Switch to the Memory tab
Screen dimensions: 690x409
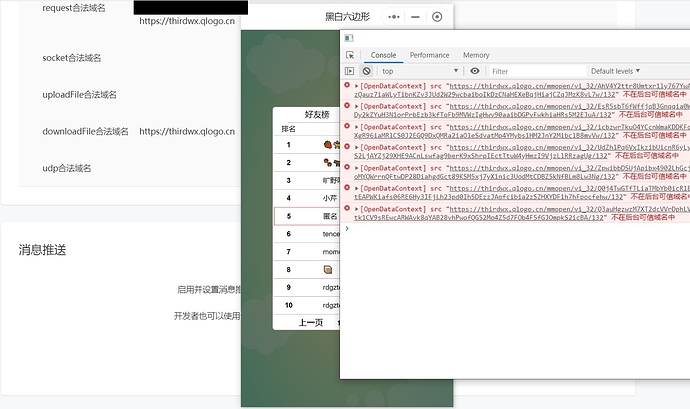point(476,55)
